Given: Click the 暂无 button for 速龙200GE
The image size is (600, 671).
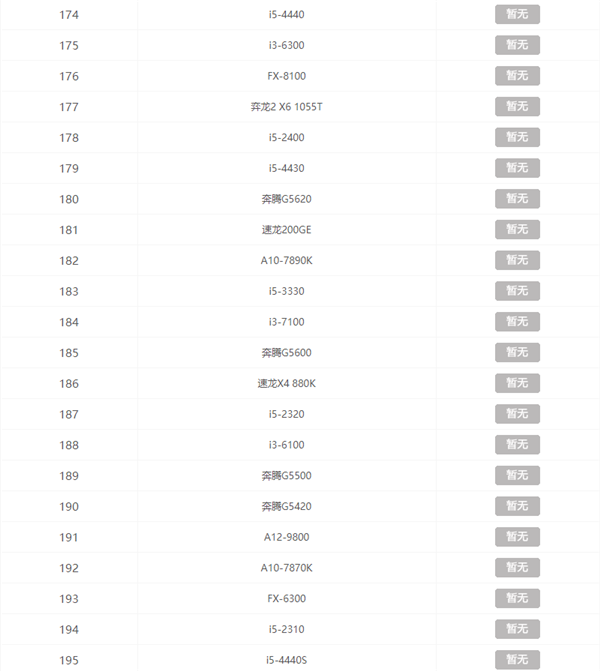Looking at the screenshot, I should [x=517, y=229].
